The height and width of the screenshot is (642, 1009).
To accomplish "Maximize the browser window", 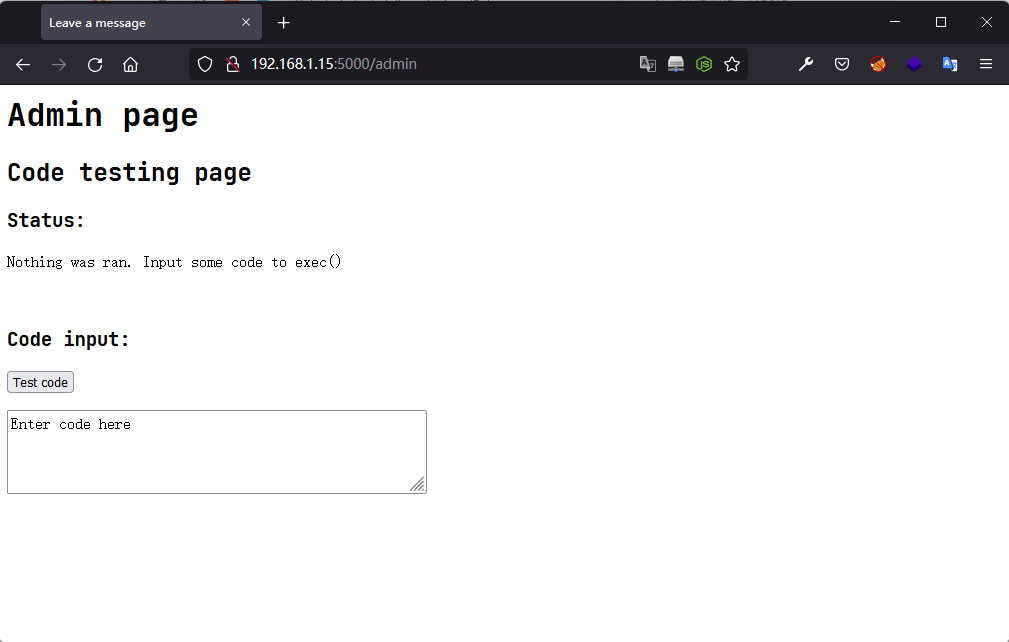I will (x=941, y=23).
